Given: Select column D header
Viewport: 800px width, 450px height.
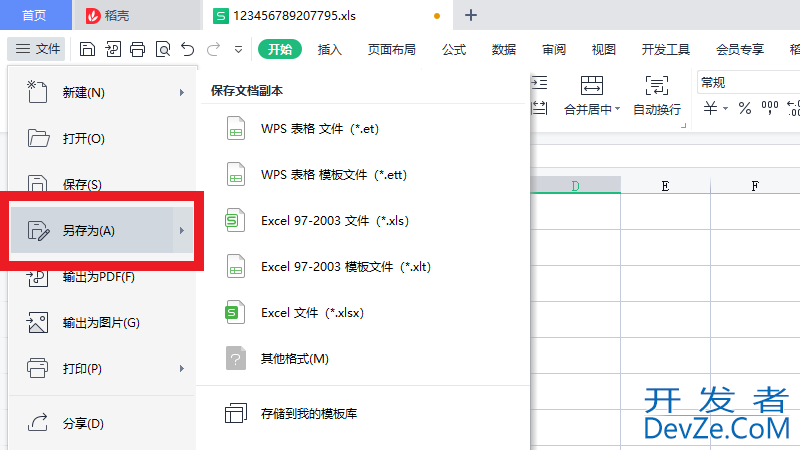Looking at the screenshot, I should tap(576, 186).
